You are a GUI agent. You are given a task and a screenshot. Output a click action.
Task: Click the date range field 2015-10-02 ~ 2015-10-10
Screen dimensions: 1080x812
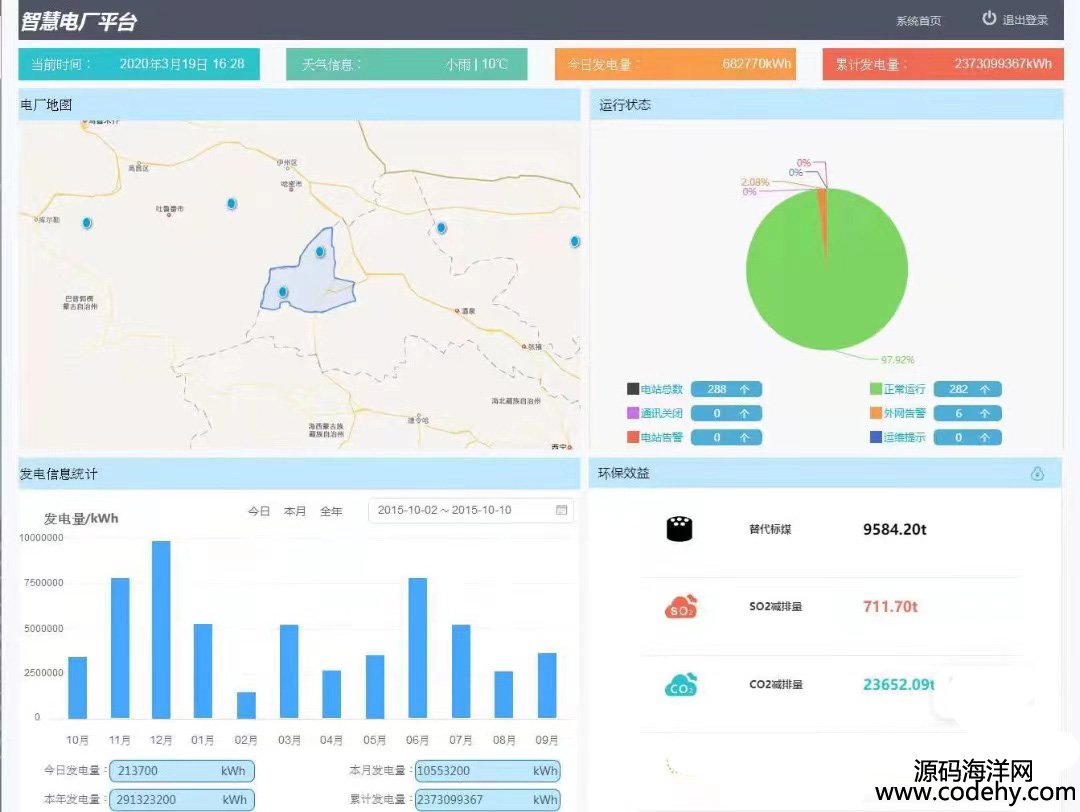click(x=470, y=510)
